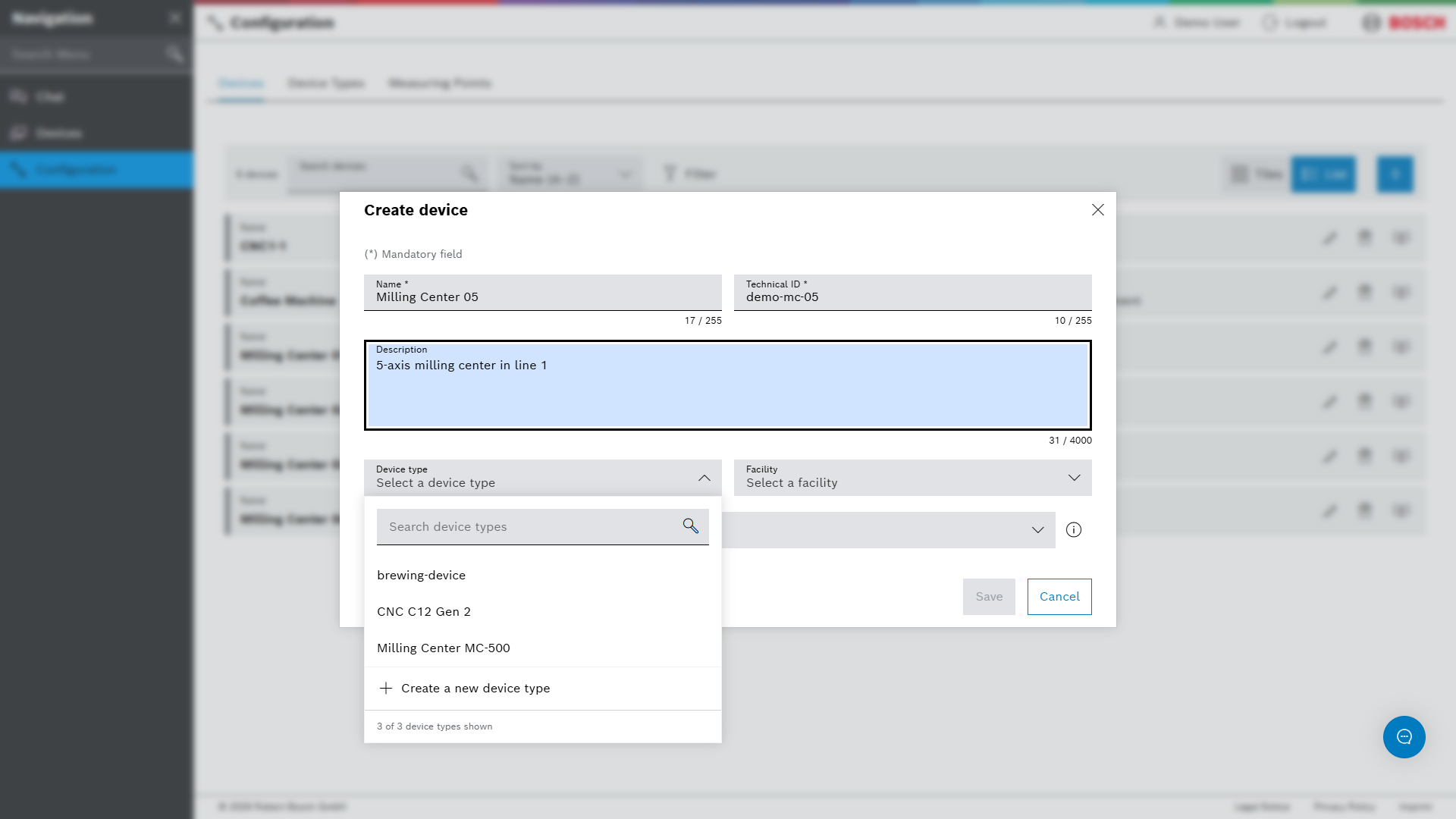Click Create a new device type
Image resolution: width=1456 pixels, height=819 pixels.
click(x=542, y=689)
